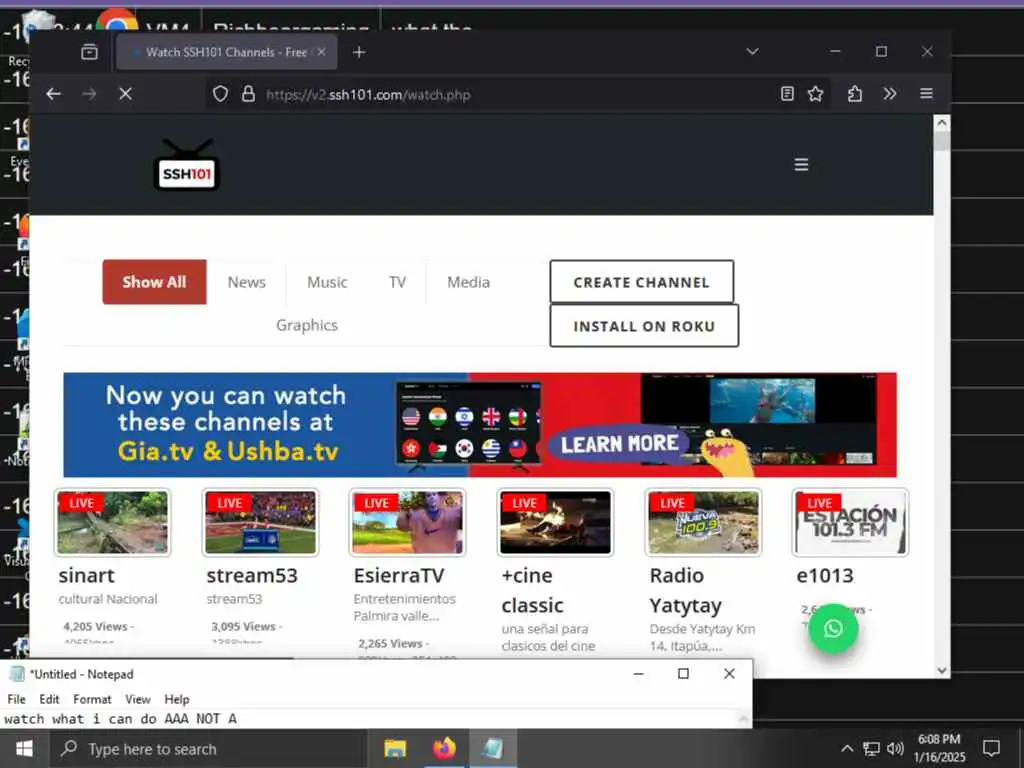1024x768 pixels.
Task: Bookmark this page with the star icon
Action: coord(815,94)
